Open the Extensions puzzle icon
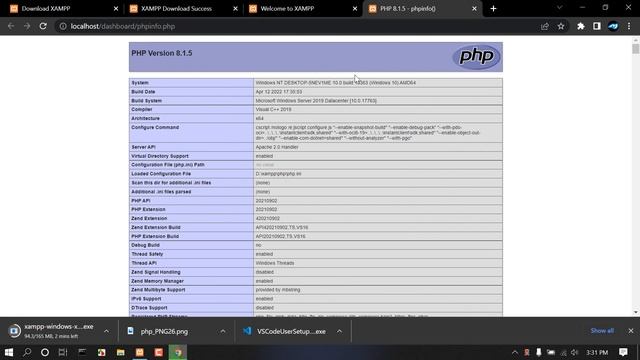This screenshot has height=360, width=640. tap(581, 26)
